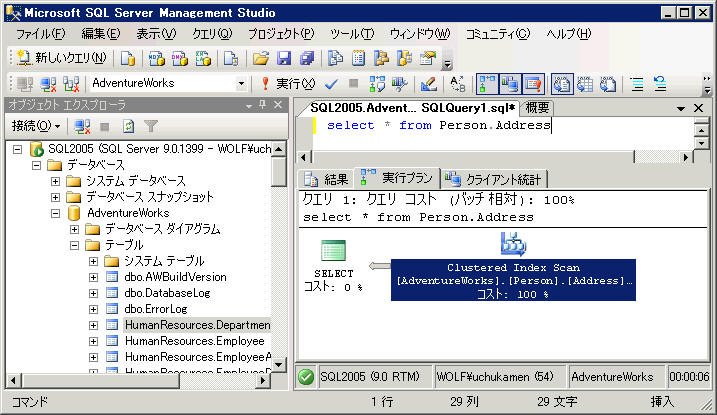Collapse the SQL2005 server node
The width and height of the screenshot is (717, 415).
17,149
